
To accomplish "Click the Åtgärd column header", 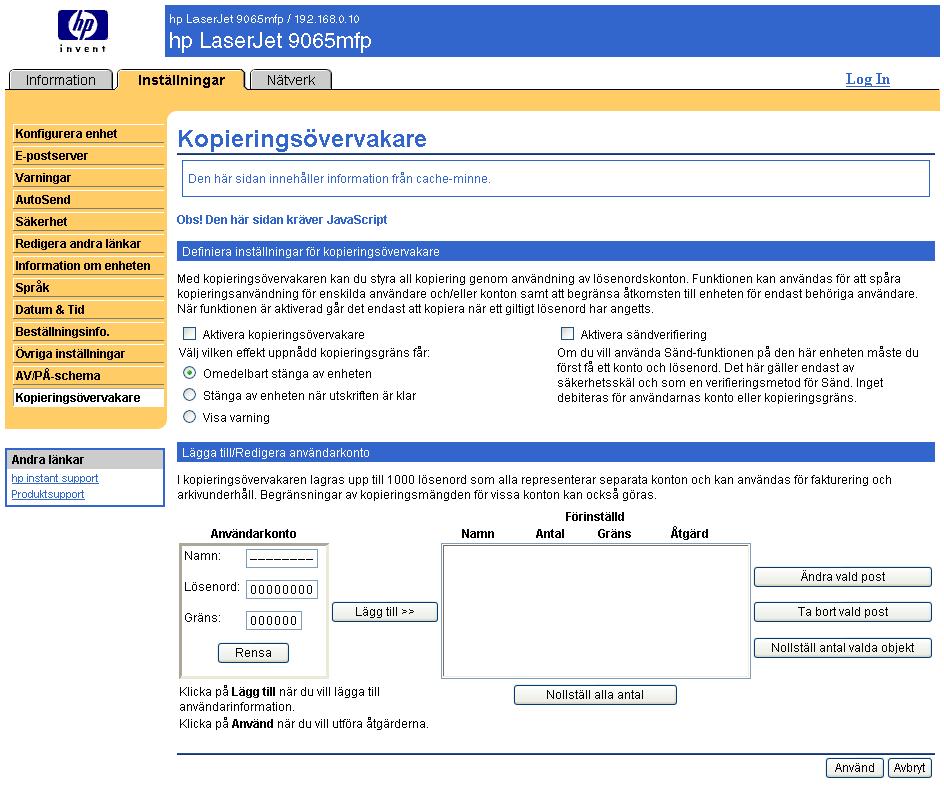I will pos(689,533).
